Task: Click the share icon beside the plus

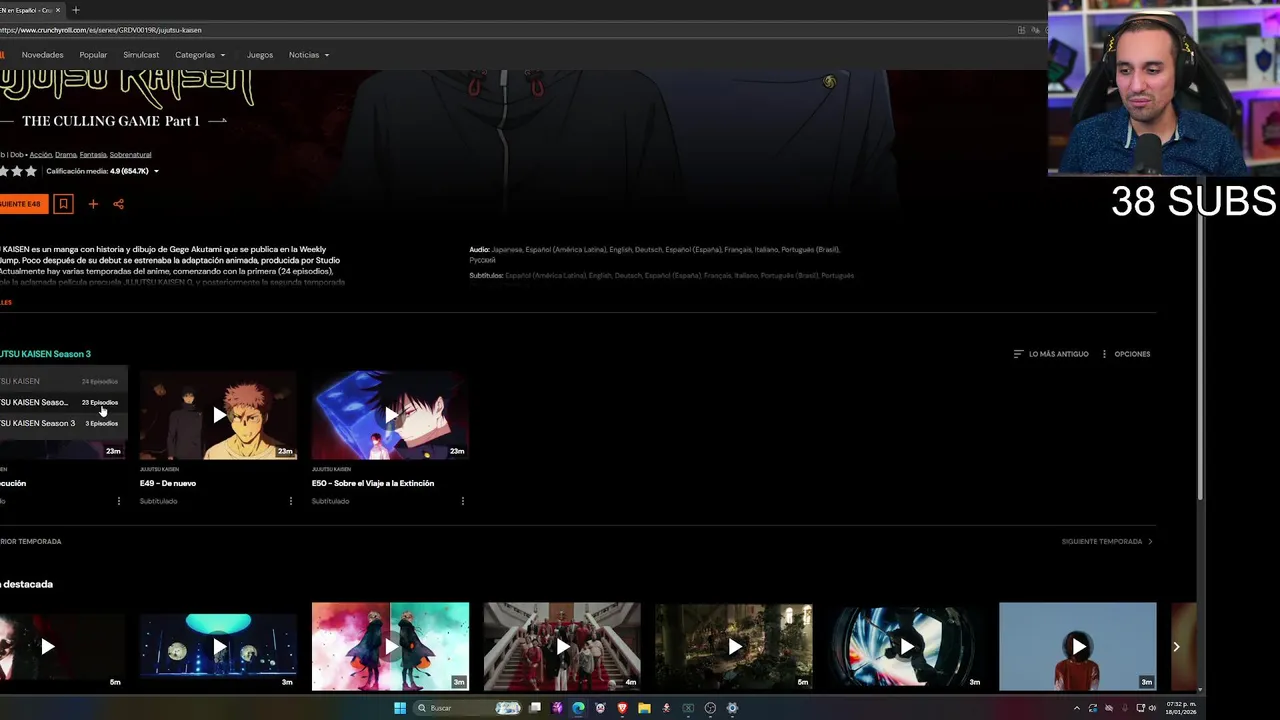Action: 118,204
